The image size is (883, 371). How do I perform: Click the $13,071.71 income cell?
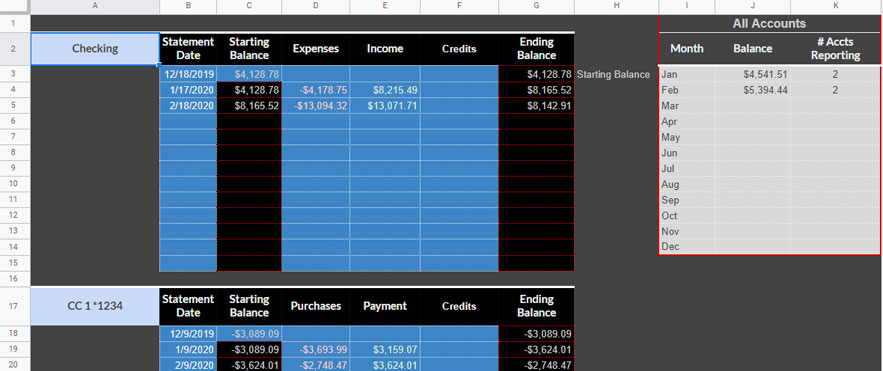click(x=385, y=106)
